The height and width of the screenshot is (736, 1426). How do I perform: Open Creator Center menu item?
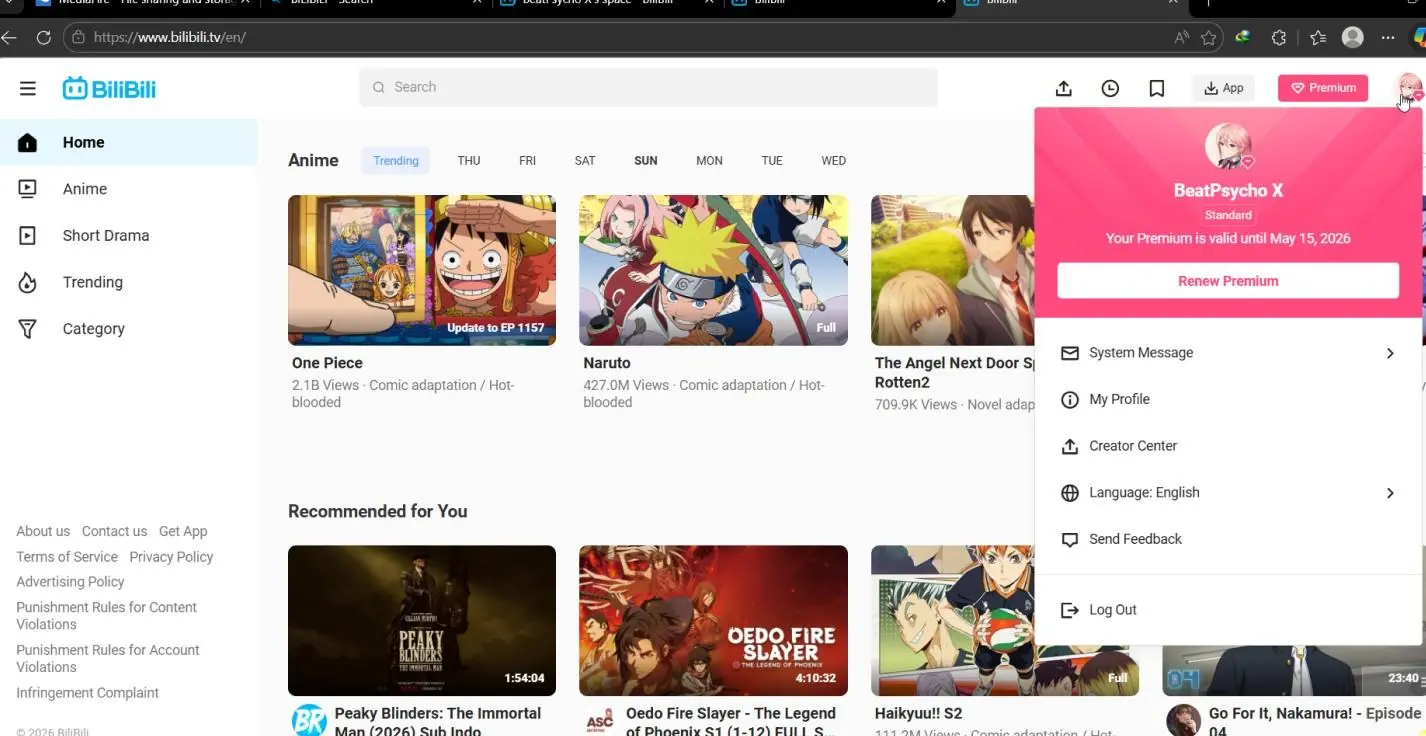coord(1228,446)
